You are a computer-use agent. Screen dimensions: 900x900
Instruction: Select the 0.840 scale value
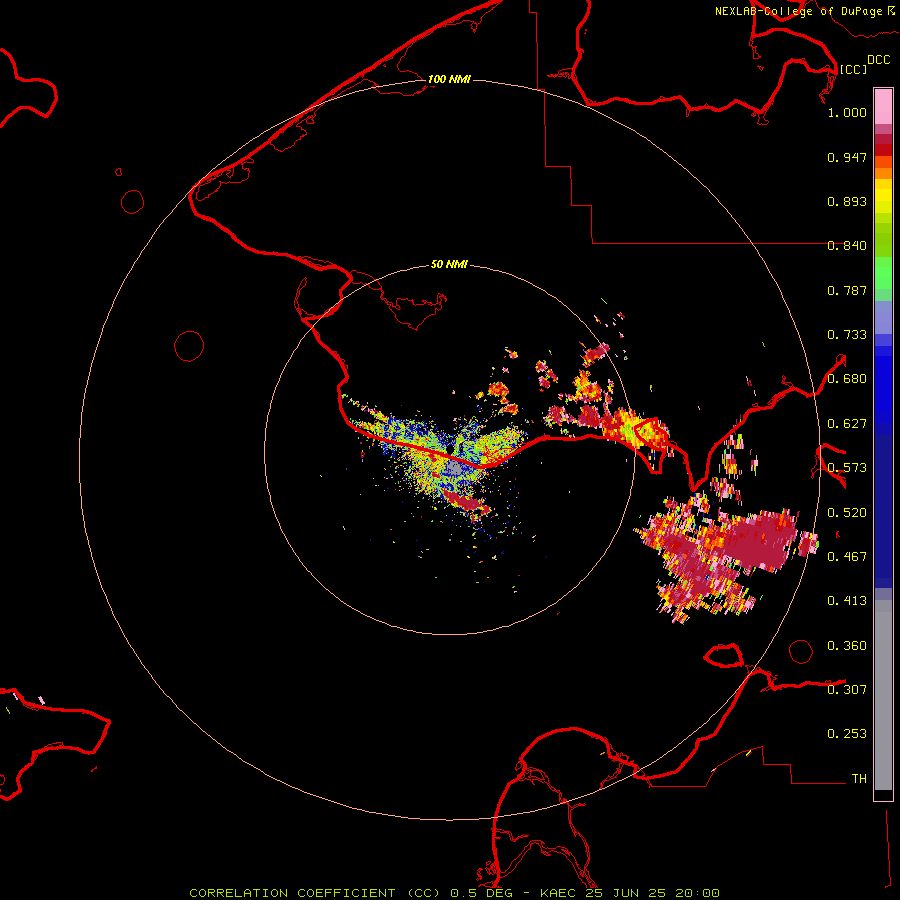[847, 246]
